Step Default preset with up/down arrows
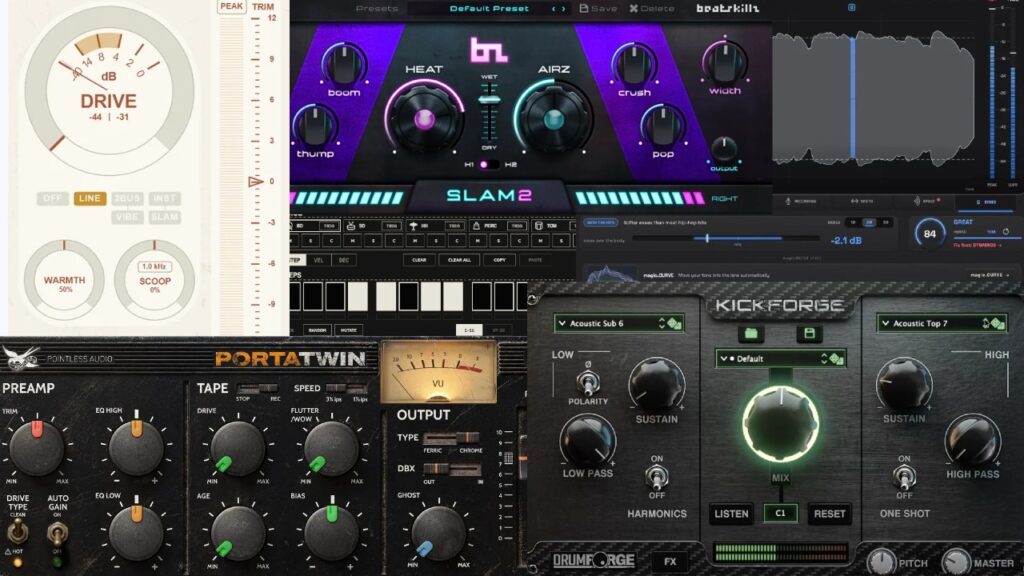This screenshot has height=576, width=1024. pyautogui.click(x=824, y=359)
